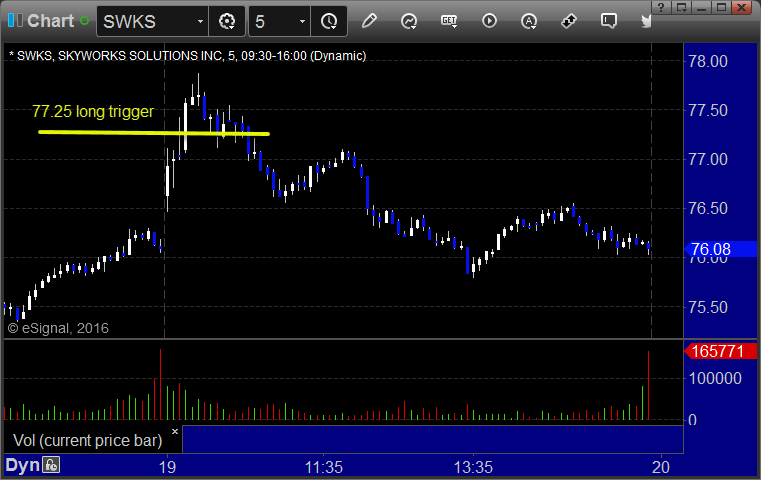Maximize the chart window

tap(721, 7)
